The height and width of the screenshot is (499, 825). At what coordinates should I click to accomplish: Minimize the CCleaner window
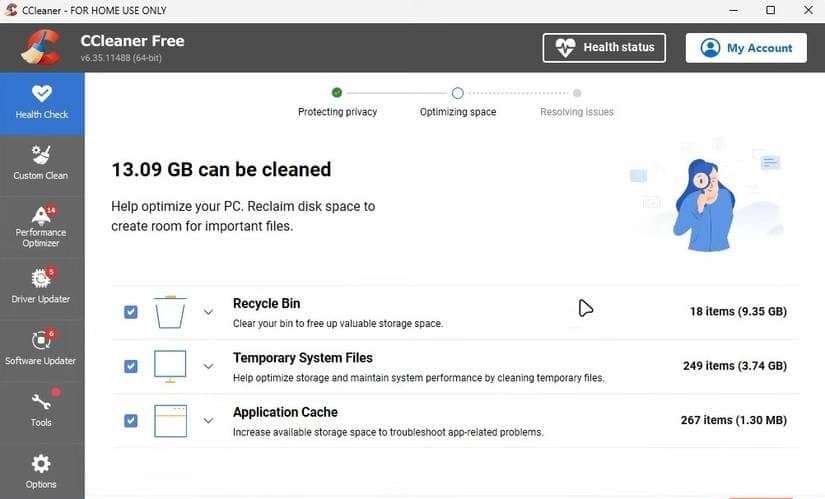(733, 10)
